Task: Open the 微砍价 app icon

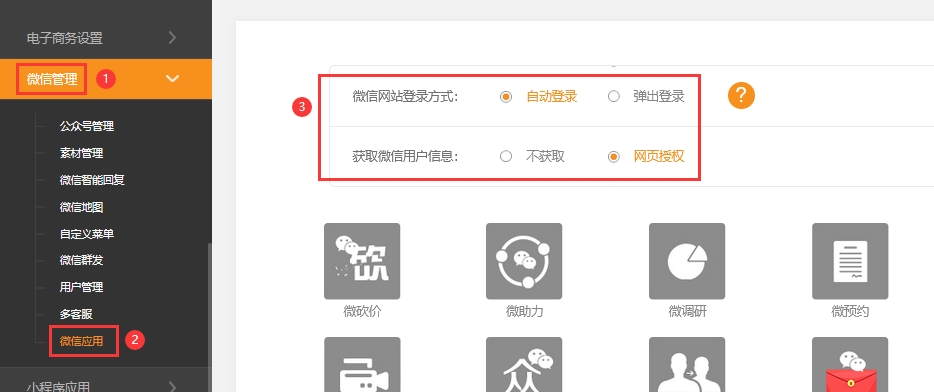Action: pyautogui.click(x=362, y=261)
